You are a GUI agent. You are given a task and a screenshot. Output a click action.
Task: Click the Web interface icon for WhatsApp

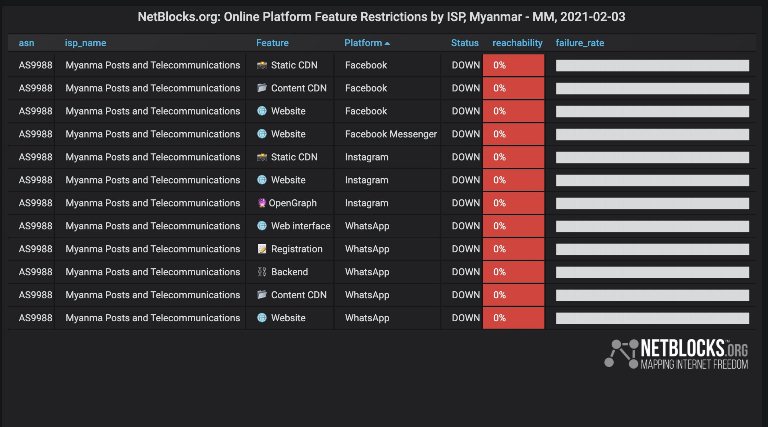(262, 226)
